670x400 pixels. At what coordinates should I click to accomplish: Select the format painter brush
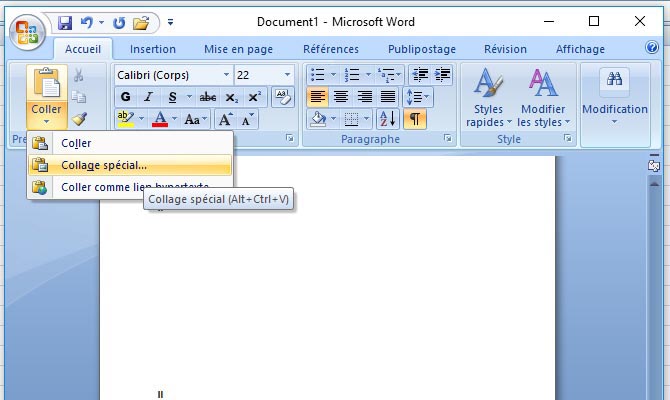[79, 119]
